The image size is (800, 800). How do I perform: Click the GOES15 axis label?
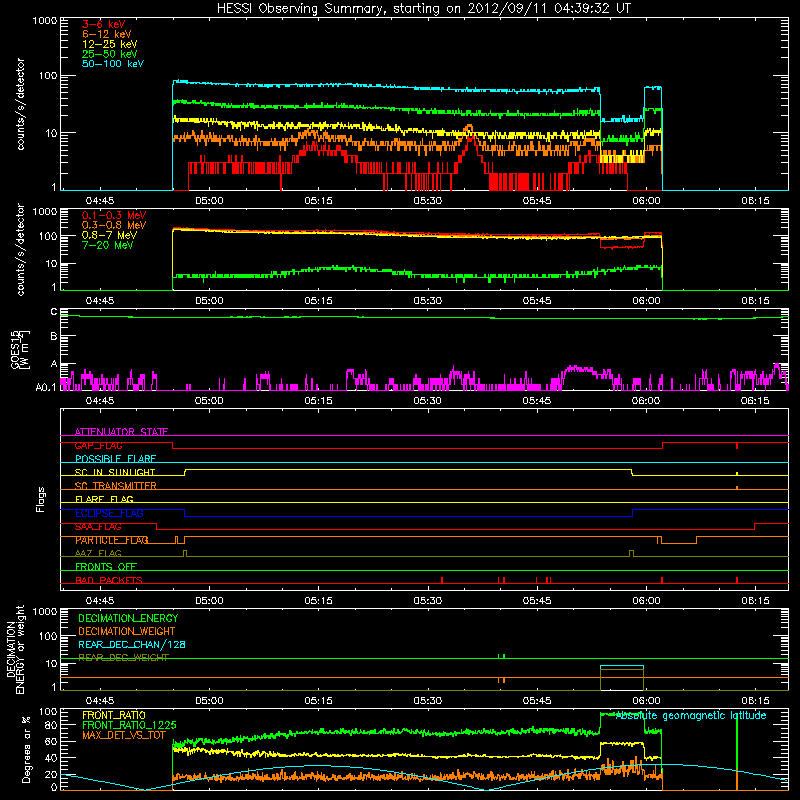click(20, 349)
